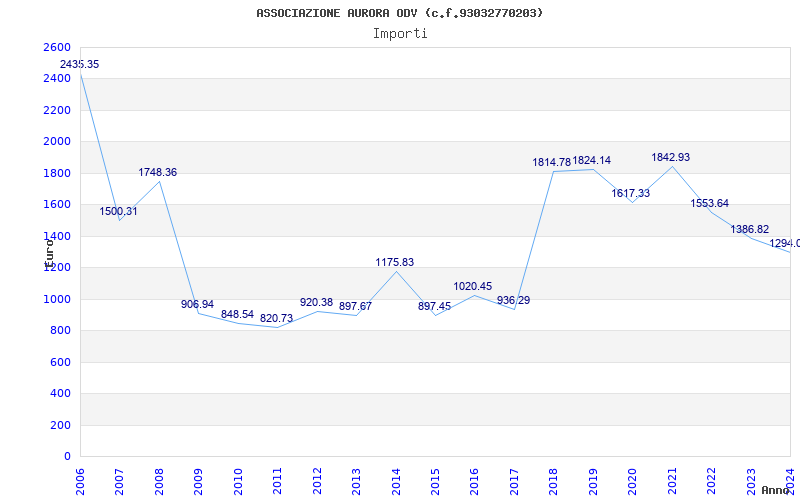Click the 1175.83 peak label

[x=394, y=262]
